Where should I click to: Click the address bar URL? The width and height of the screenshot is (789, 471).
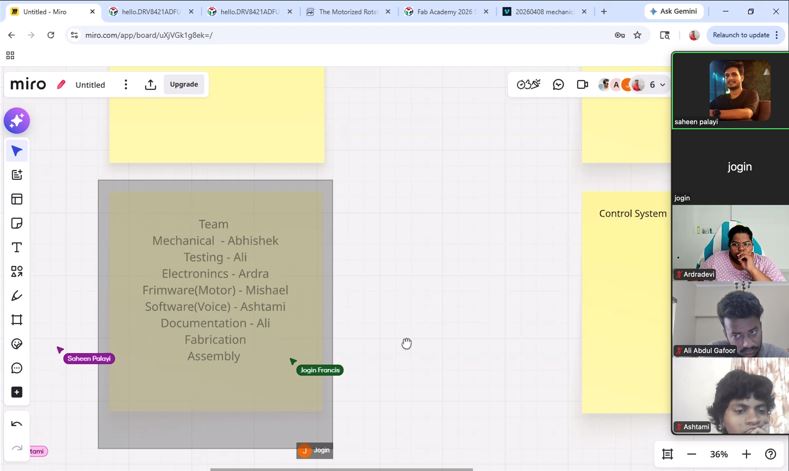149,35
